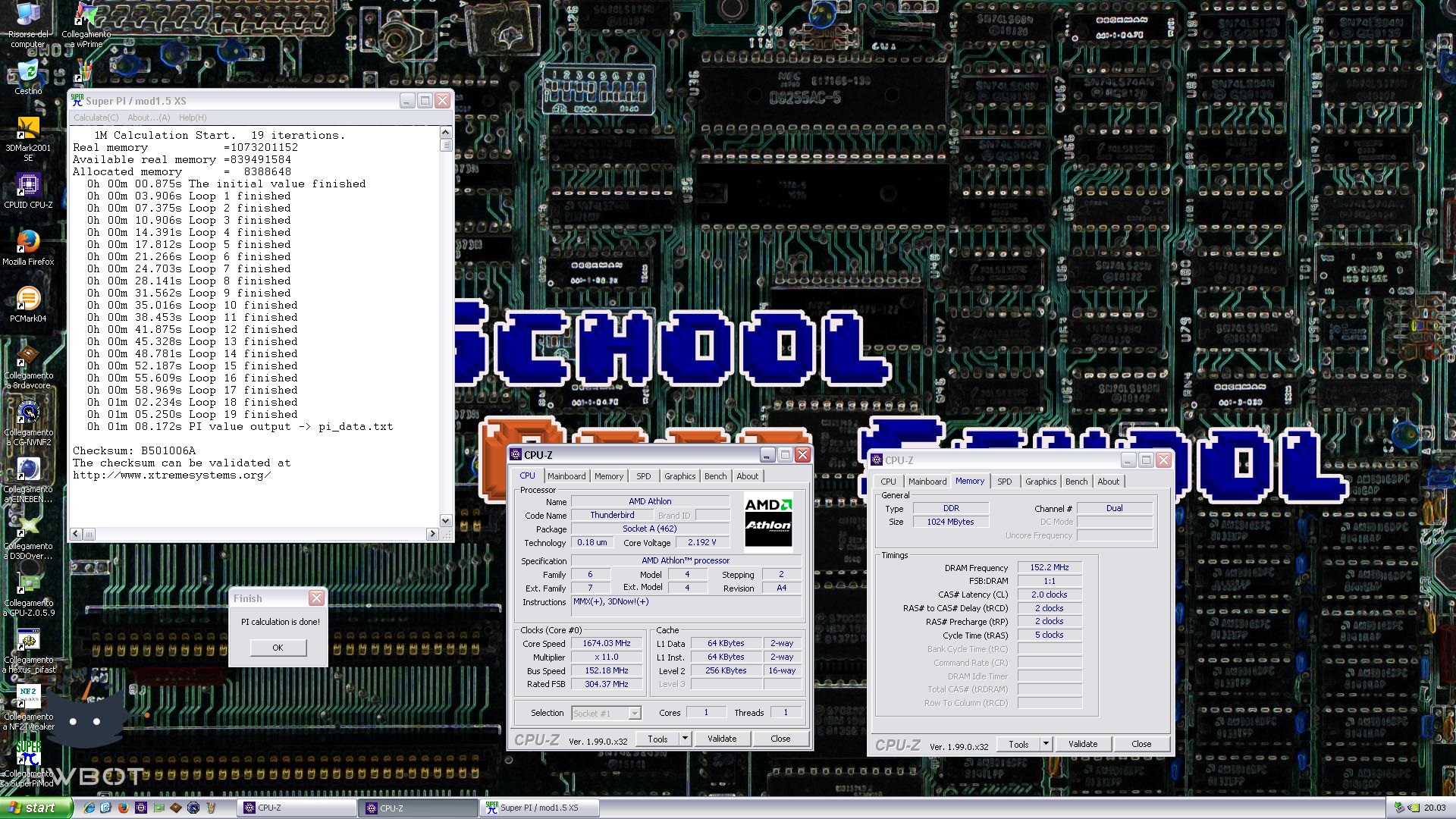1456x819 pixels.
Task: Open Tools dropdown arrow in front CPU-Z
Action: (685, 739)
